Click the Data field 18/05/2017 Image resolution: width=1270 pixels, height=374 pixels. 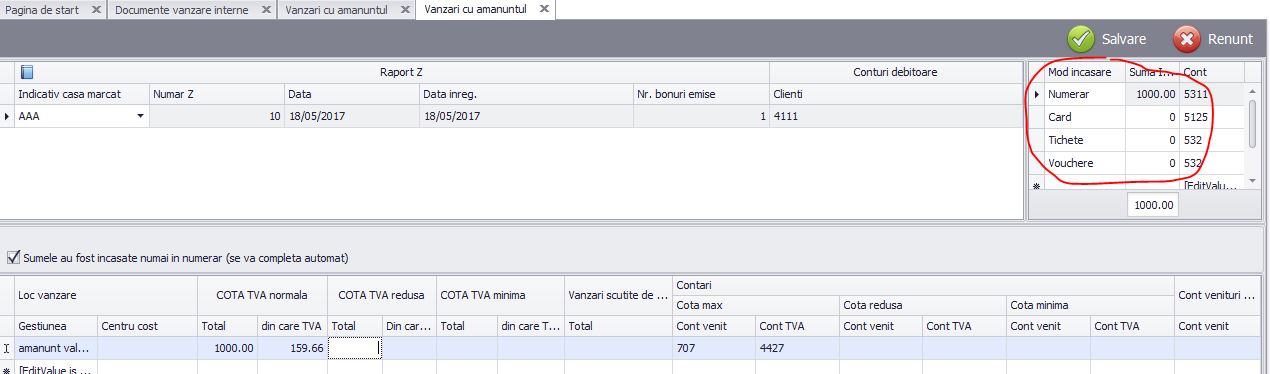[351, 116]
